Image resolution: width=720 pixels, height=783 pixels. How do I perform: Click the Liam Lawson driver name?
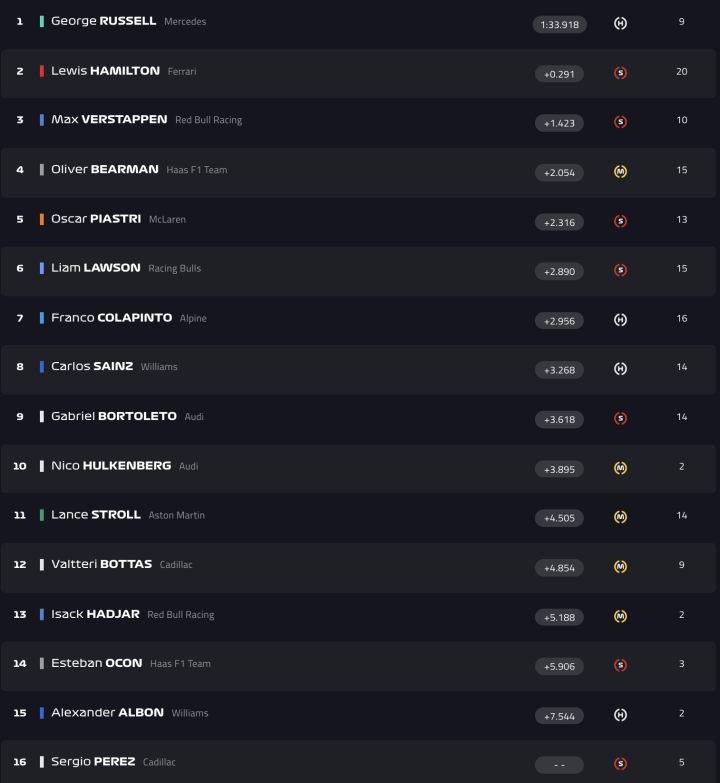click(x=95, y=268)
